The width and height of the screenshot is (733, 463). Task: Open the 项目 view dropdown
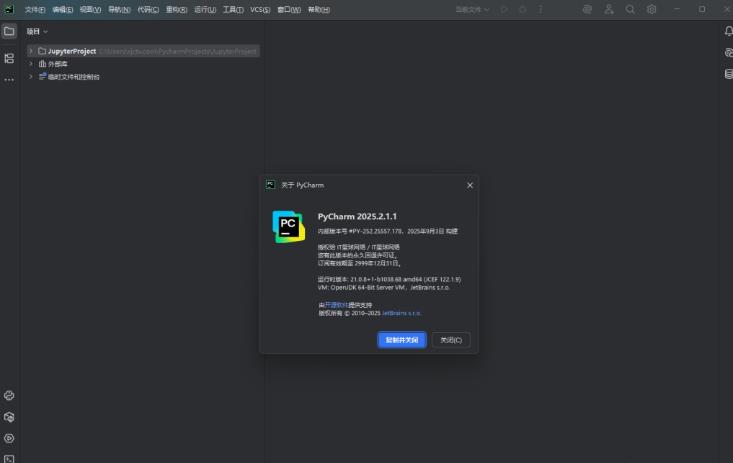37,31
